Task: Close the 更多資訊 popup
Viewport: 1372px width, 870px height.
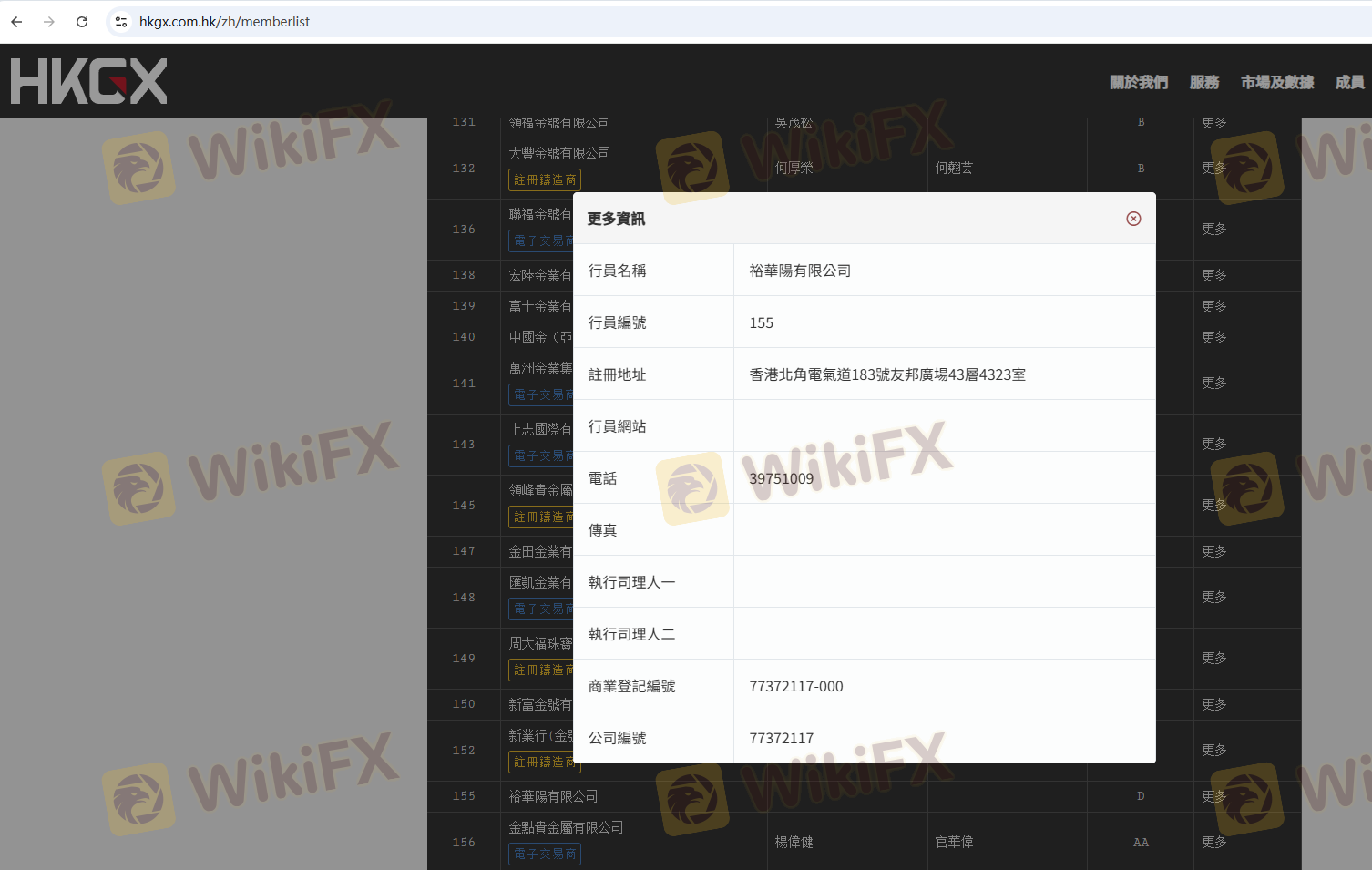Action: pos(1133,219)
